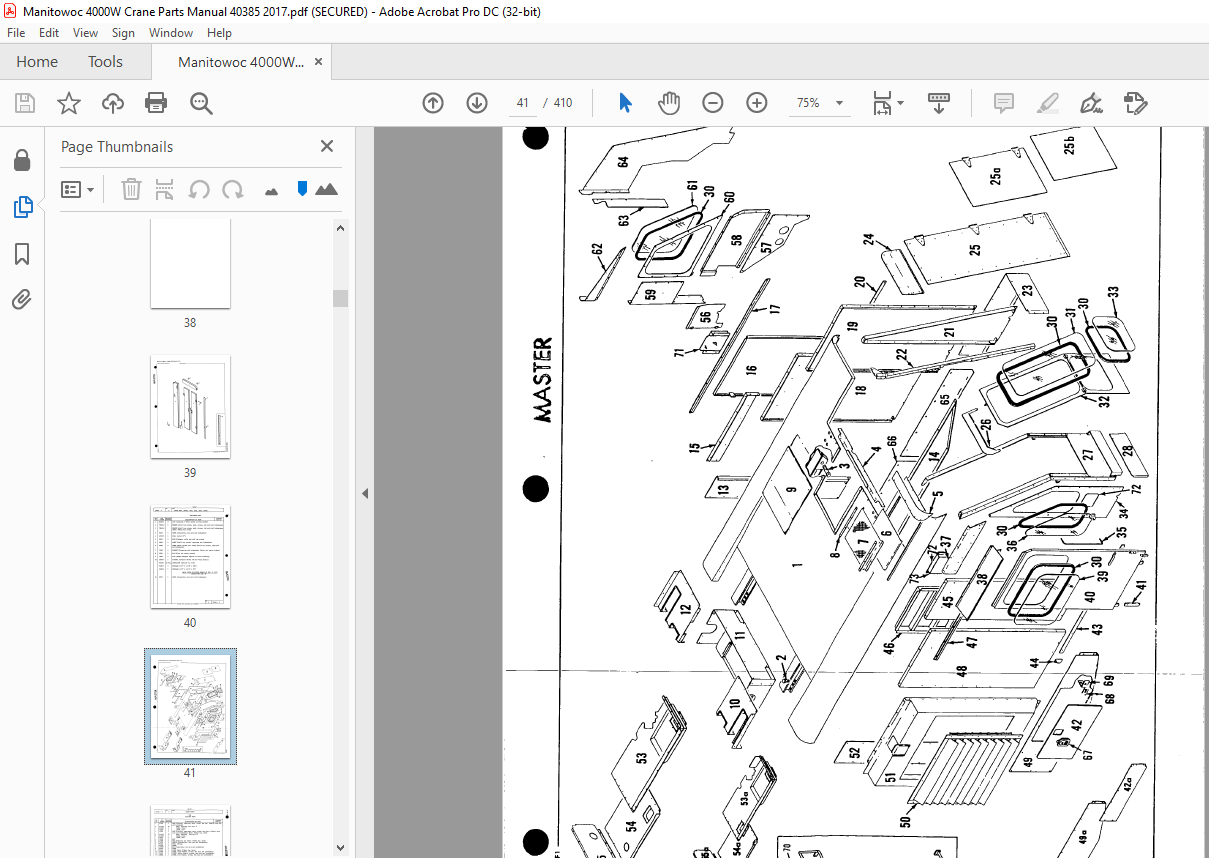Click the upload to cloud icon
Image resolution: width=1209 pixels, height=858 pixels.
113,103
